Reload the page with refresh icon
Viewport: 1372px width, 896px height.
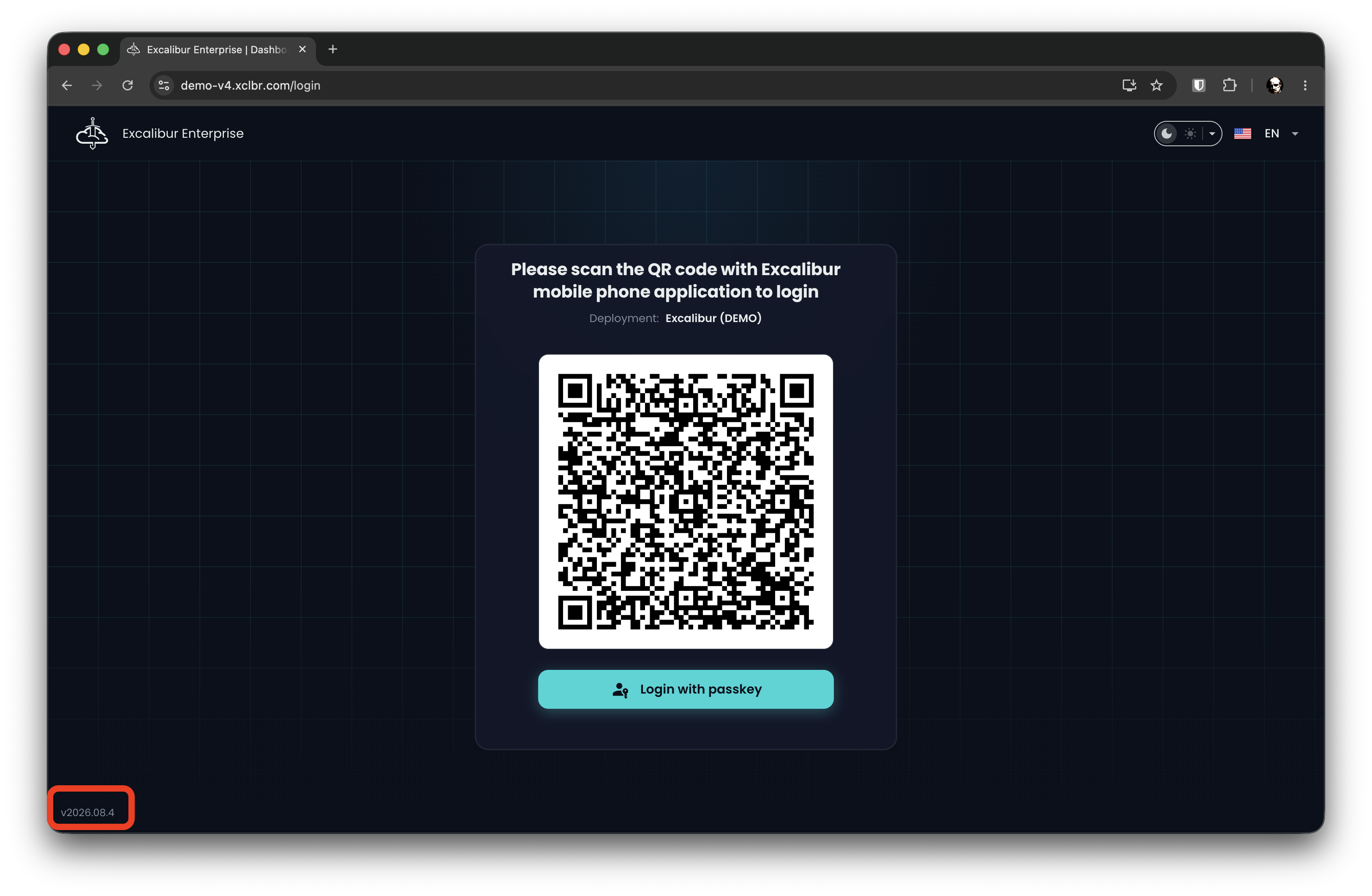click(x=128, y=85)
